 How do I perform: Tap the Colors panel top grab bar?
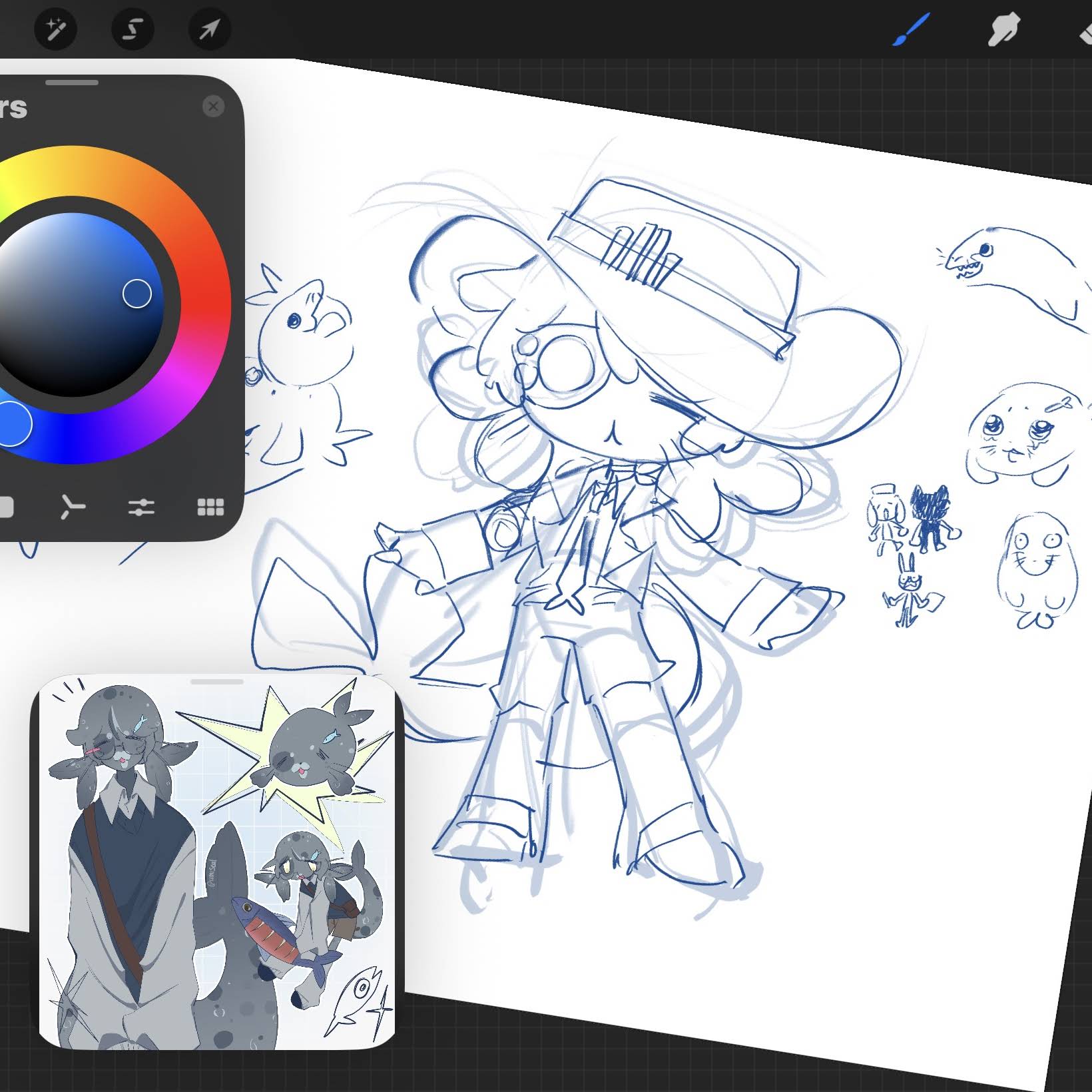(72, 83)
